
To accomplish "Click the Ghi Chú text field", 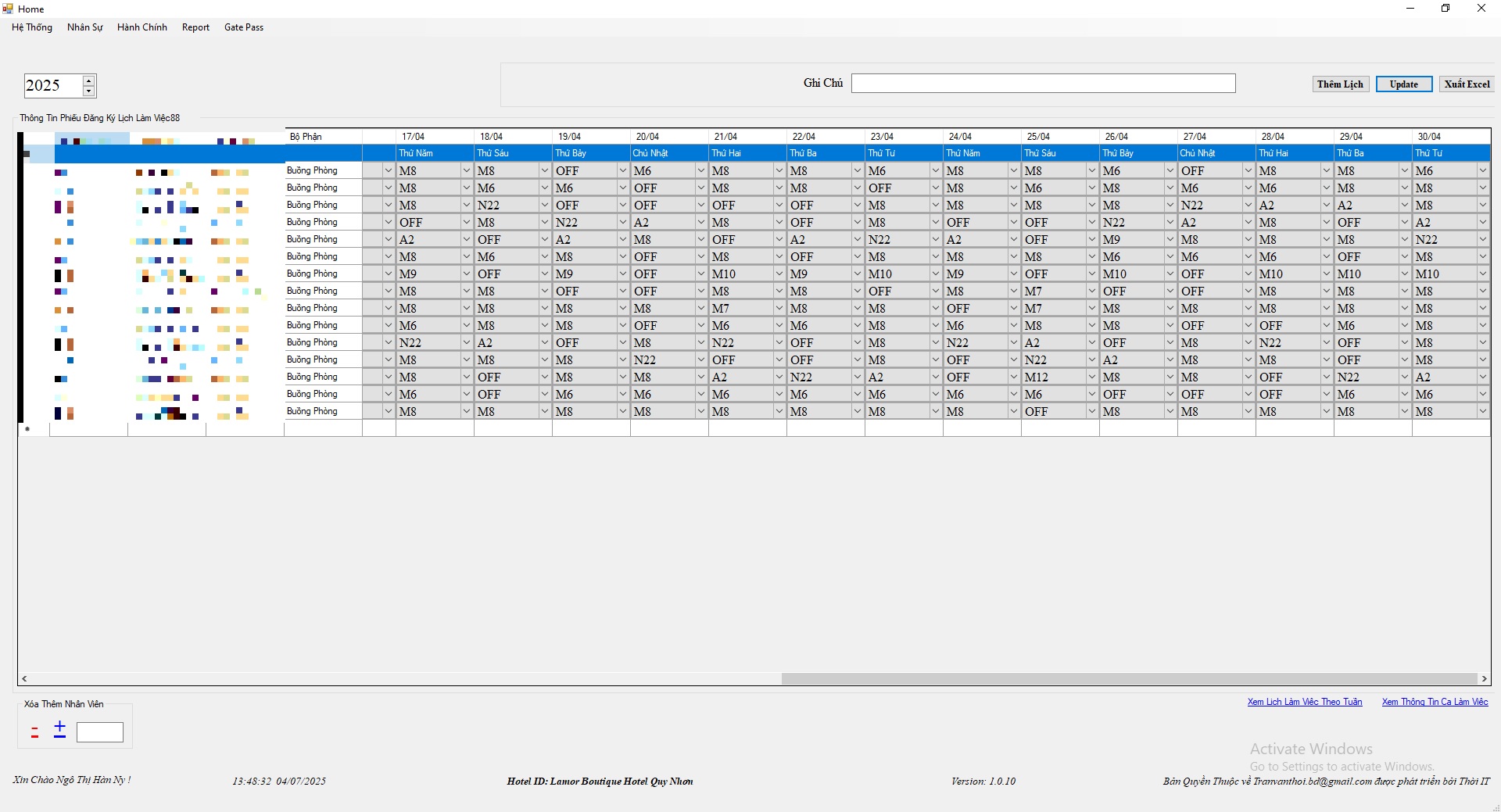I will pos(1043,84).
